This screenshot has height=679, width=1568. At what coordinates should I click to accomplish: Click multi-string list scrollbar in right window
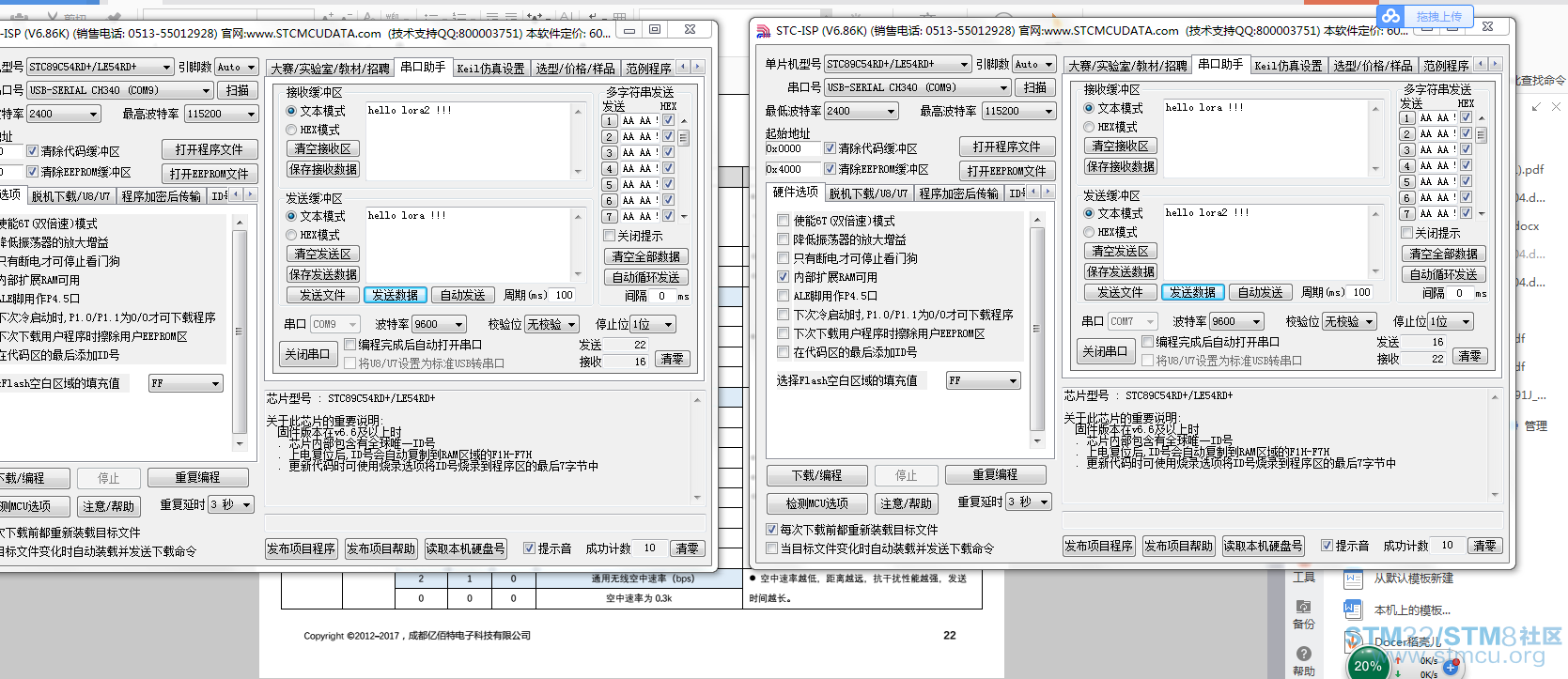pyautogui.click(x=1481, y=164)
